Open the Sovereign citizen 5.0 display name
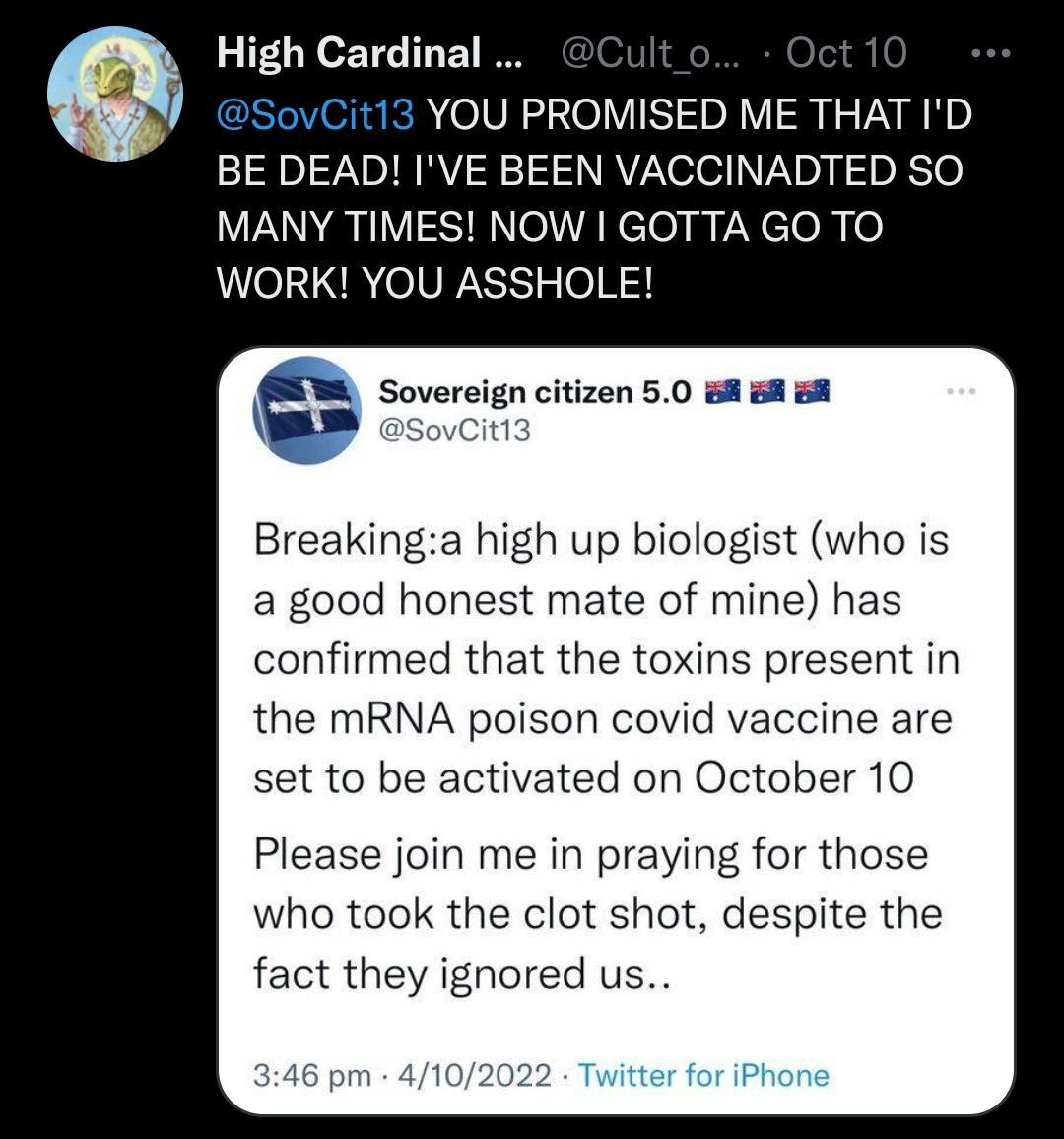 [x=536, y=392]
